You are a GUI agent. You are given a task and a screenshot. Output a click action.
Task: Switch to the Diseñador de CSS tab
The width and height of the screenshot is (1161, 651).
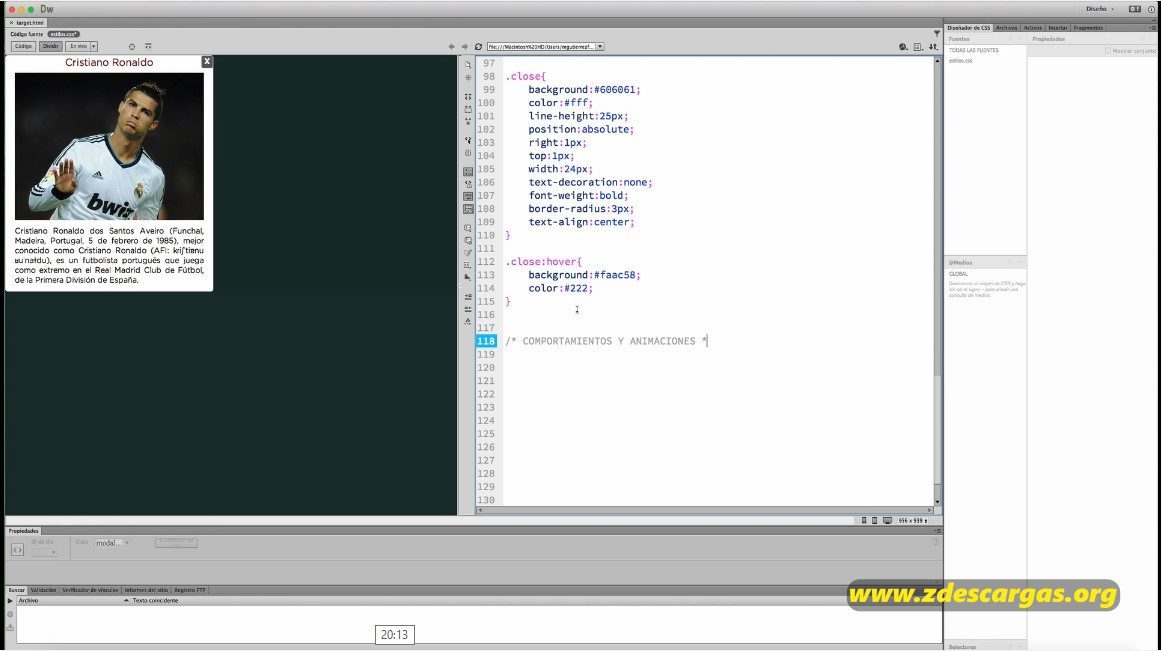pos(968,27)
